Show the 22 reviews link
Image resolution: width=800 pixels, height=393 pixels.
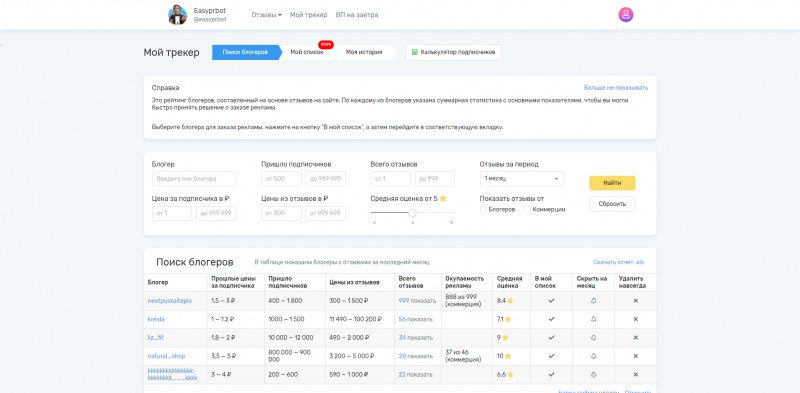(x=416, y=374)
